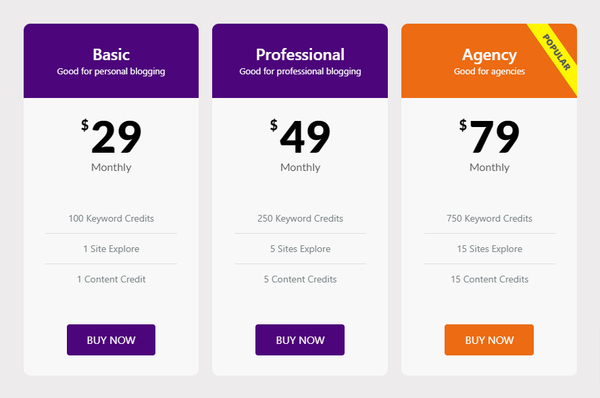The height and width of the screenshot is (398, 600).
Task: Click the $79 price figure
Action: (489, 136)
